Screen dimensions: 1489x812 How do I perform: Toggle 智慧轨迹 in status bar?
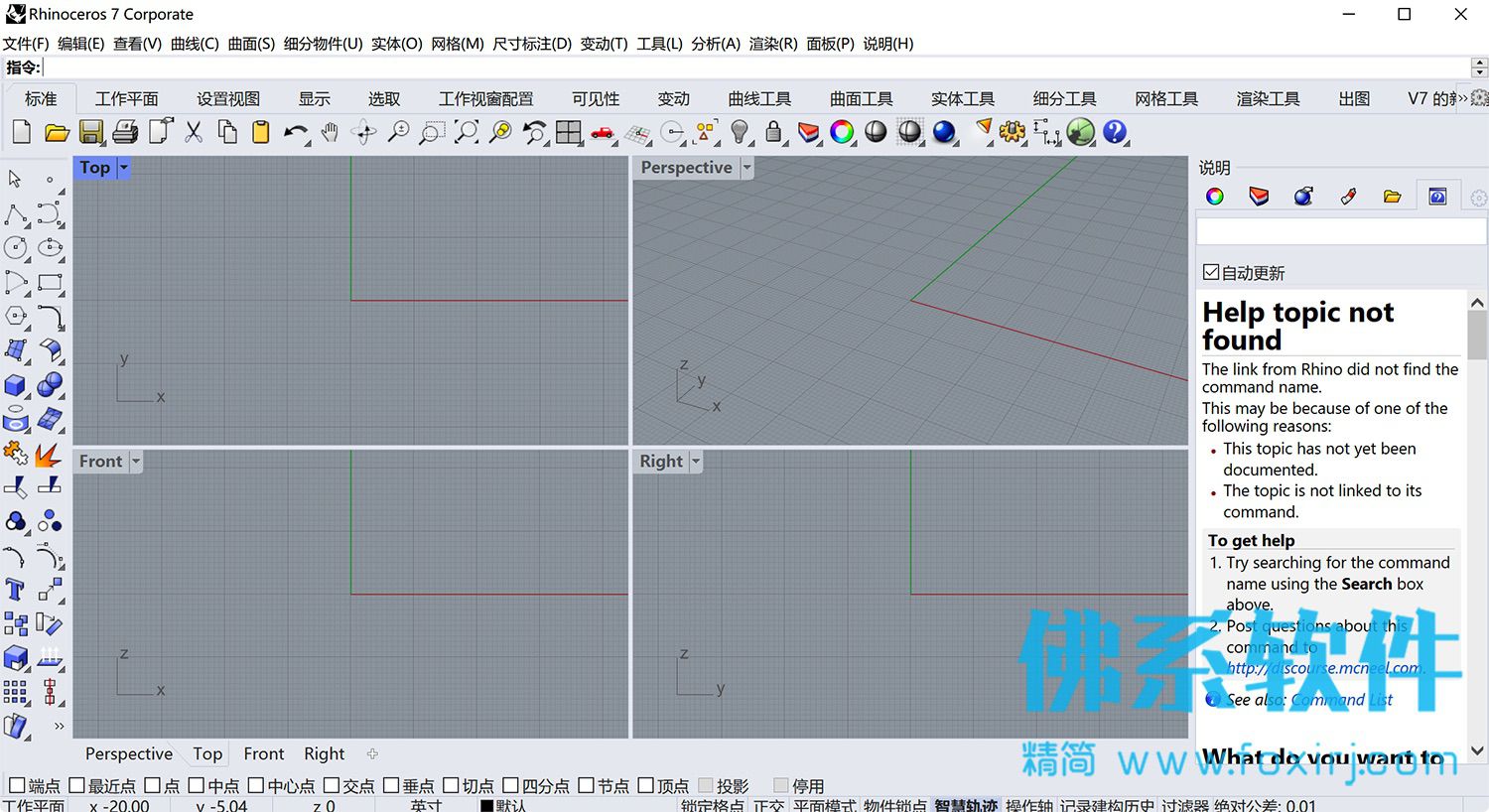[966, 805]
